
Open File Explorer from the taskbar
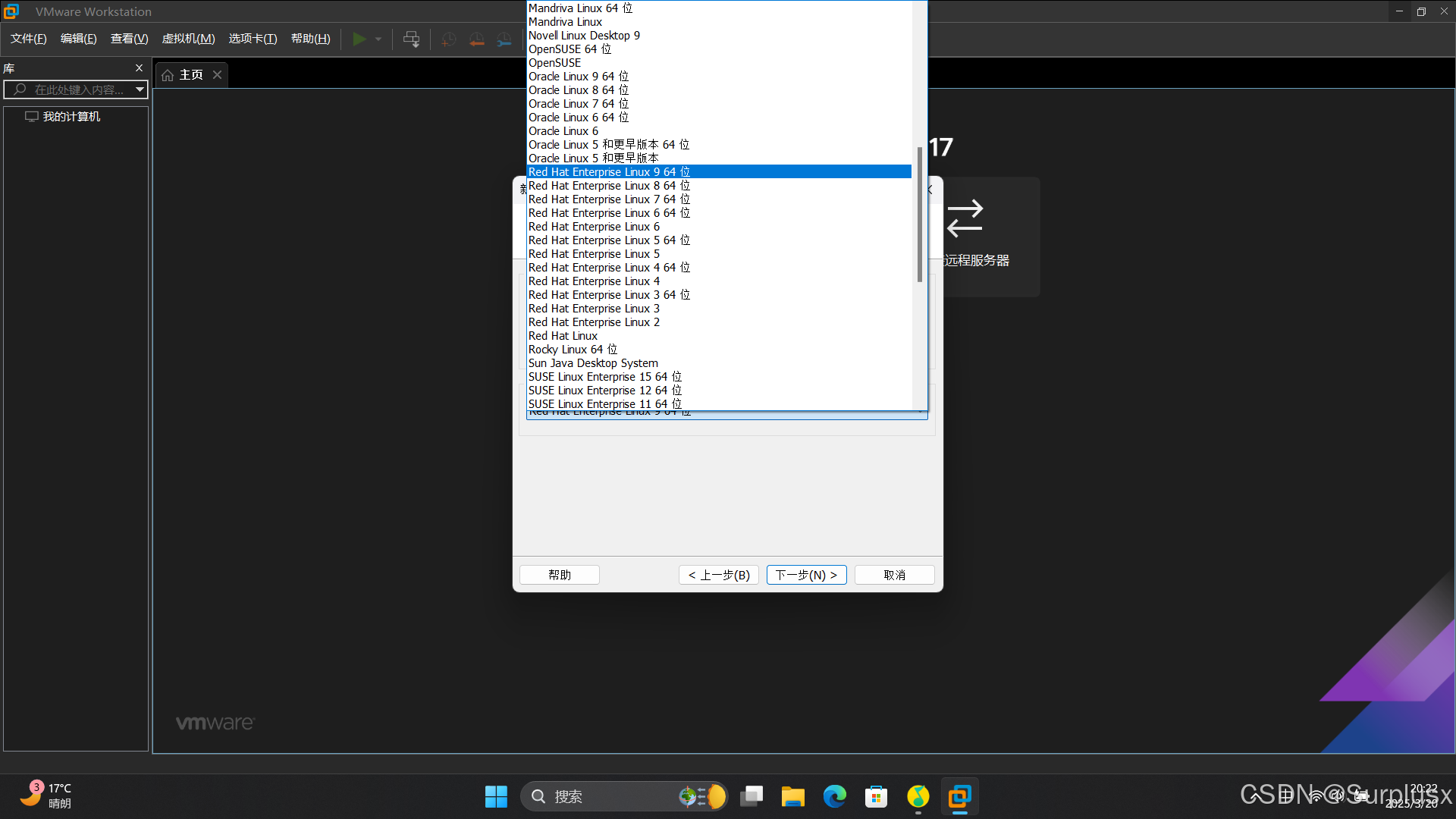pos(792,796)
